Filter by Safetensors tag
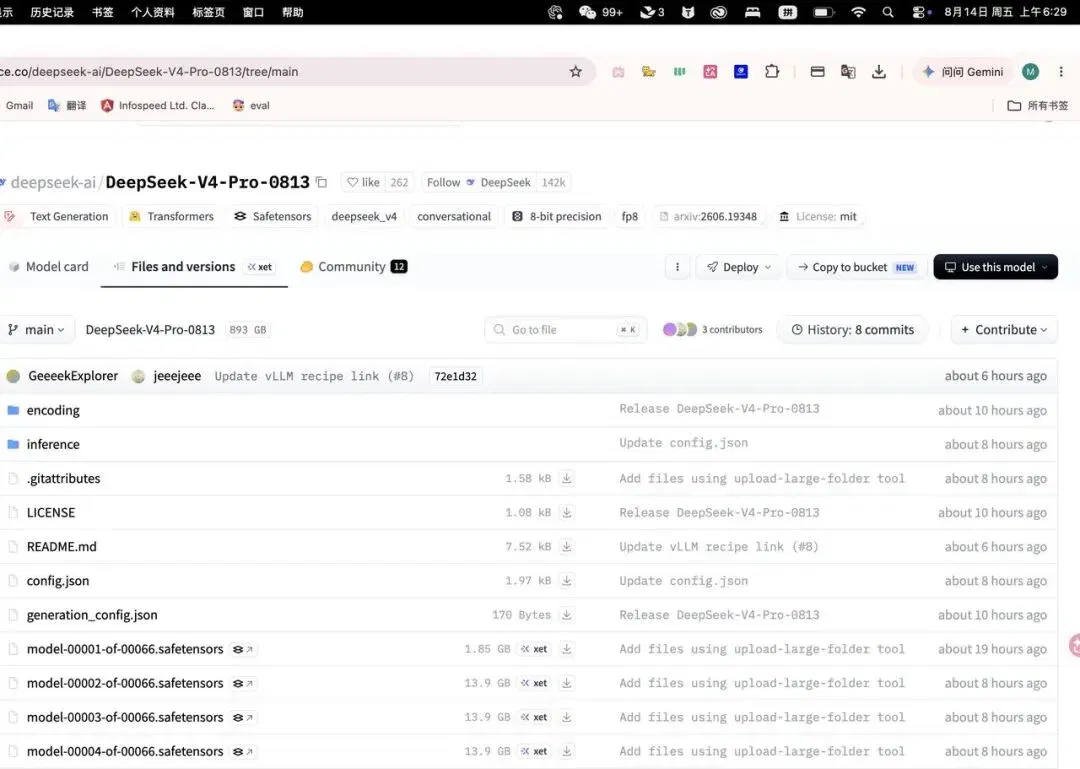 pos(272,216)
